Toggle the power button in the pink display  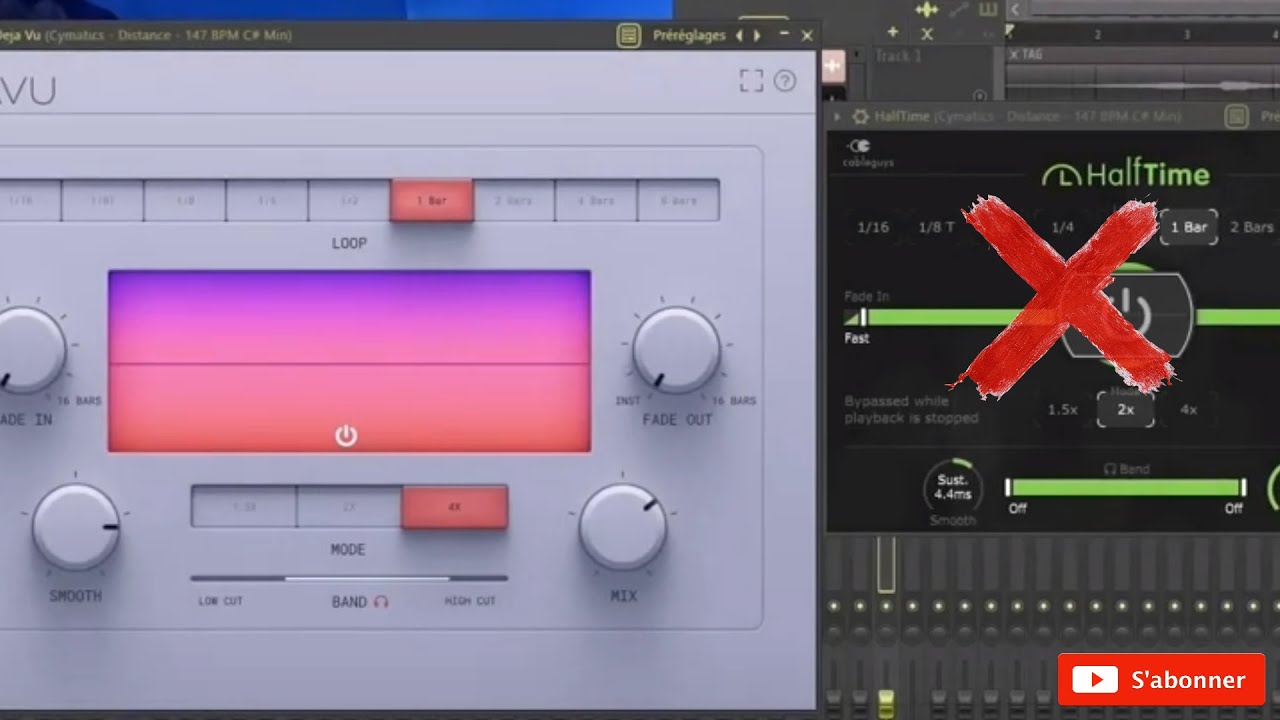point(346,435)
